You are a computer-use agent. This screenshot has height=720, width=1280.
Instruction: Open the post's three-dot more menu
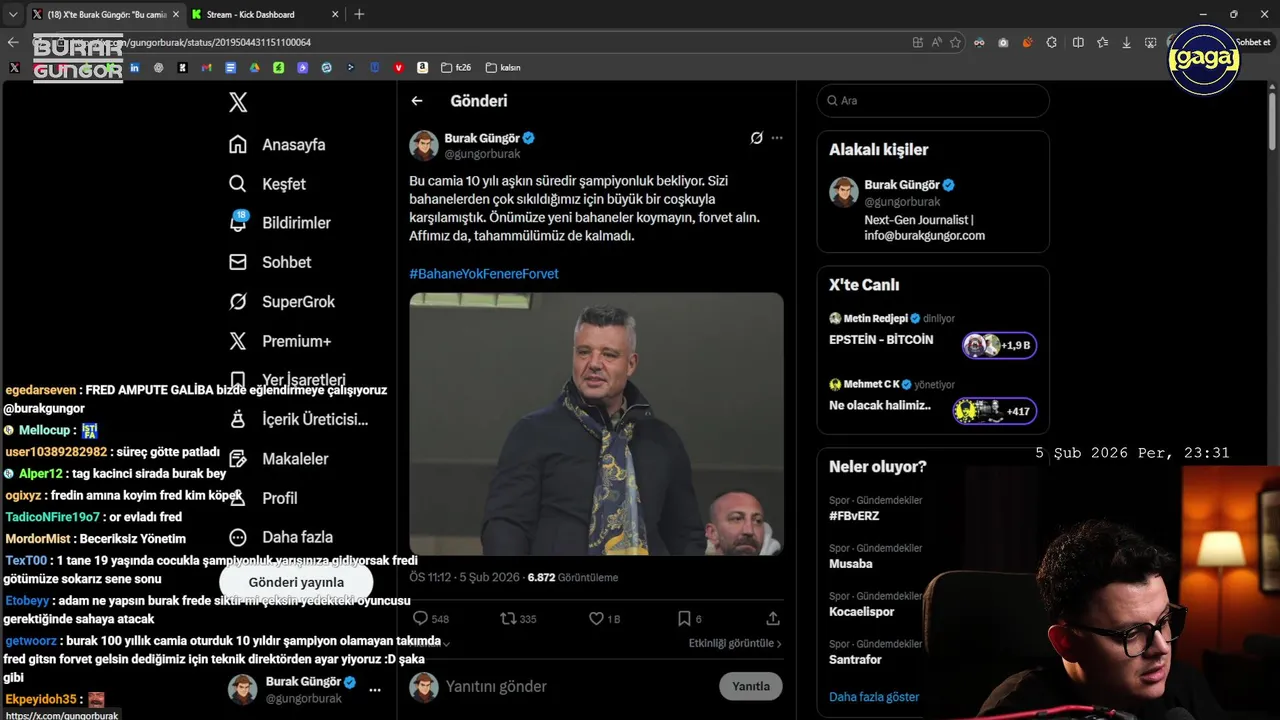(777, 138)
